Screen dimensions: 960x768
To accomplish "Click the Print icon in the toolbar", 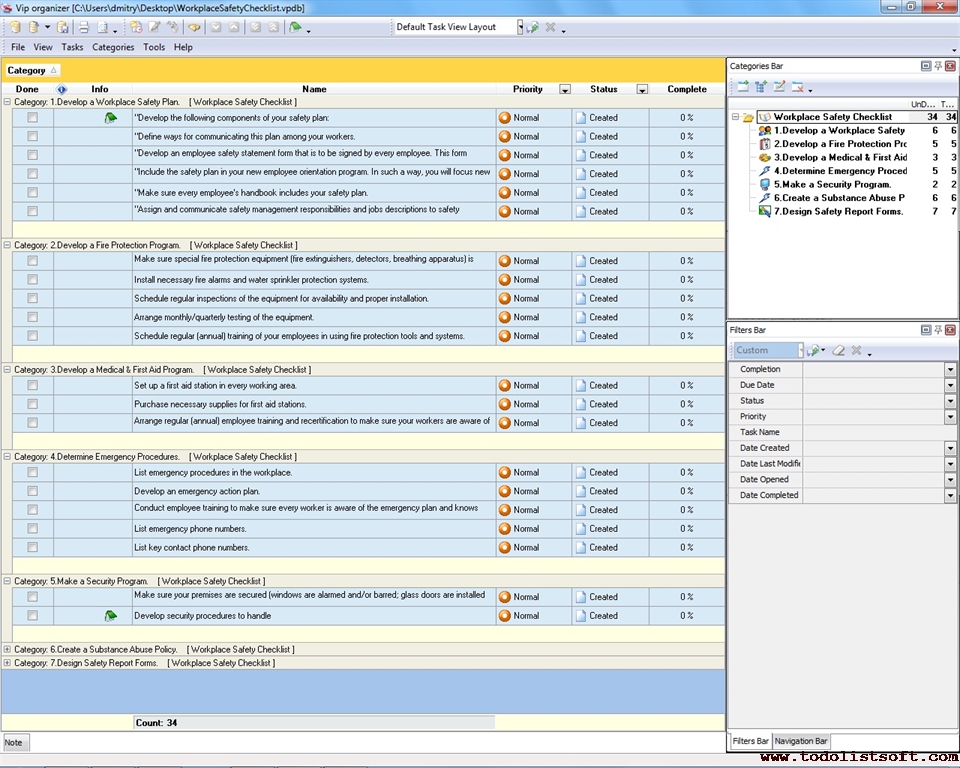I will [x=82, y=29].
